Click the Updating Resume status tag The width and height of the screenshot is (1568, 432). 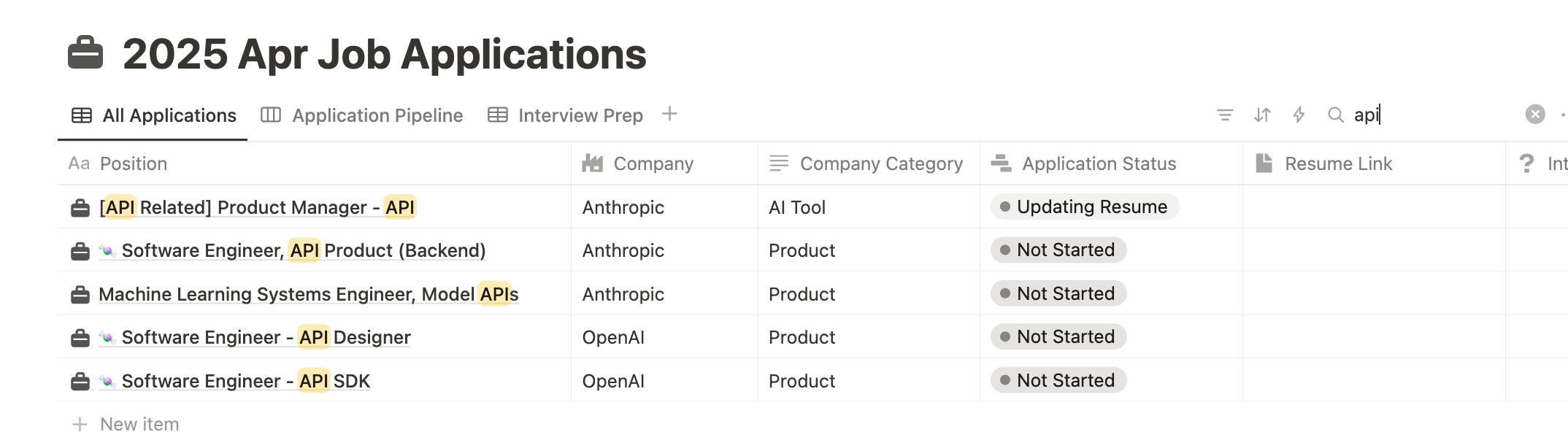tap(1084, 207)
